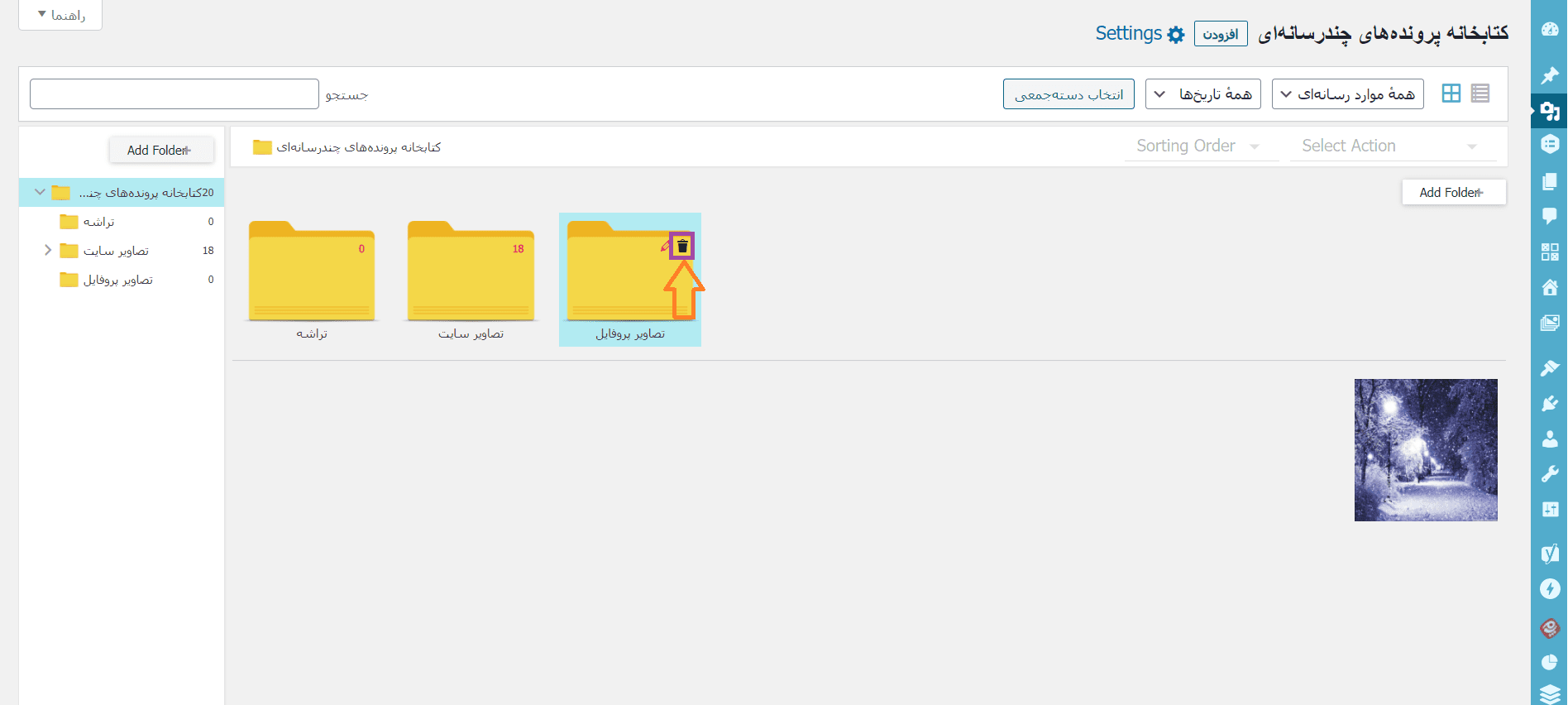The image size is (1568, 705).
Task: Open the Tools wrench icon in admin sidebar
Action: (1550, 474)
